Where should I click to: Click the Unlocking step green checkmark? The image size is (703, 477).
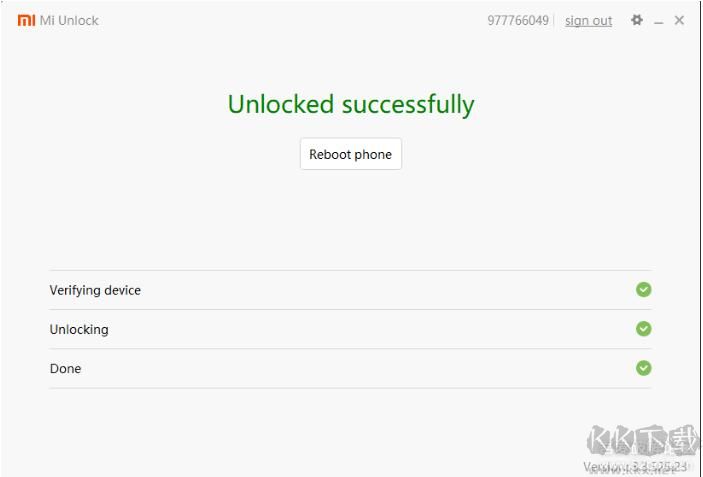click(x=644, y=329)
